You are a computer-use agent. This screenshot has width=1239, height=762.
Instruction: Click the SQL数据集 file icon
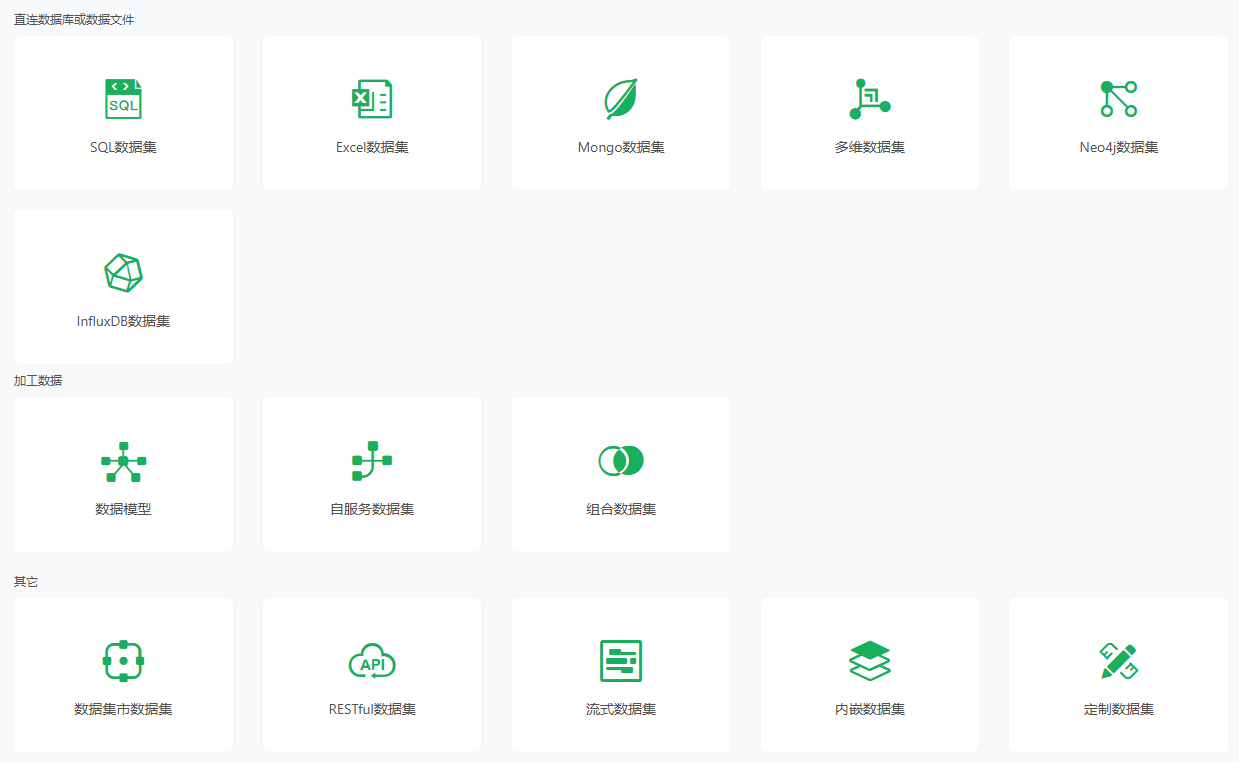coord(123,99)
